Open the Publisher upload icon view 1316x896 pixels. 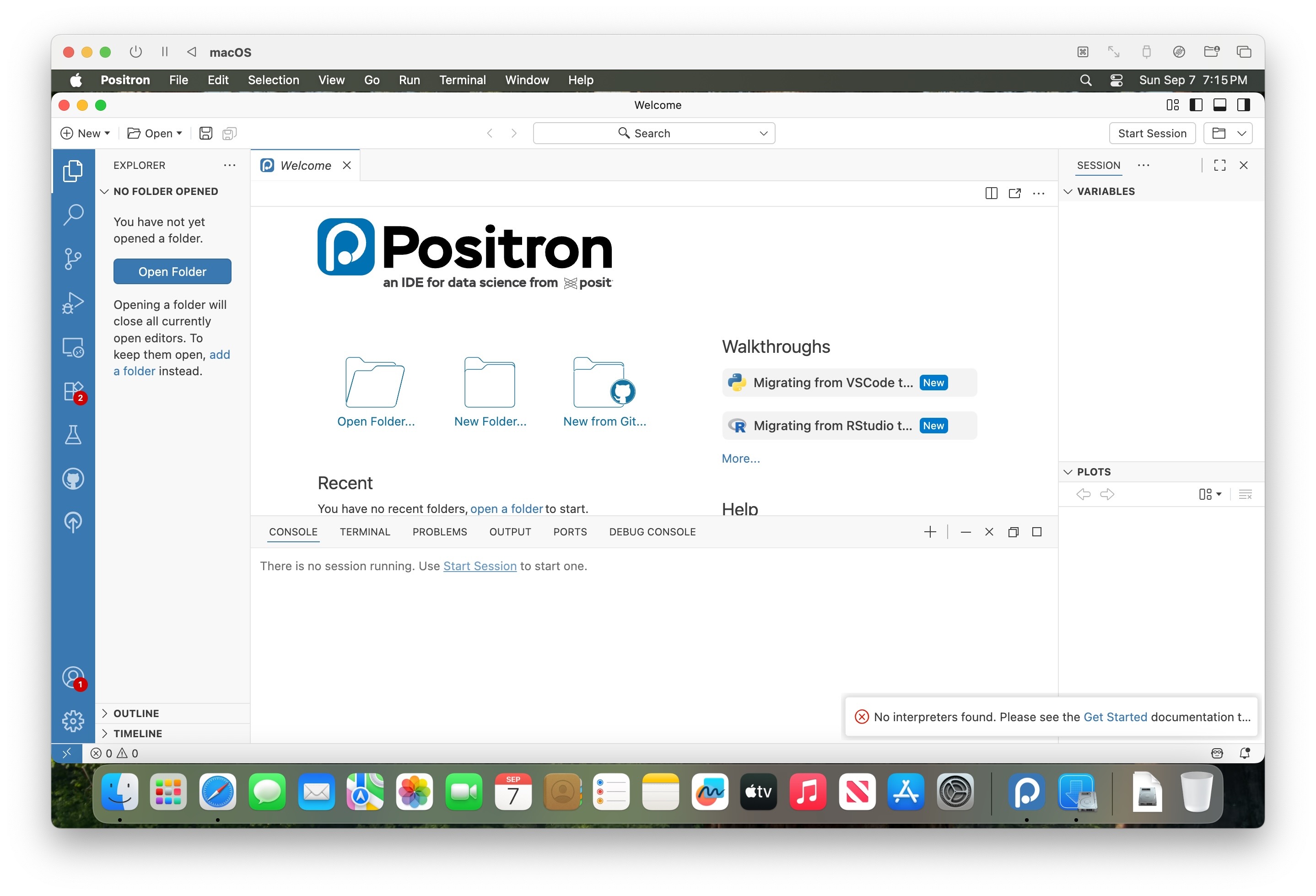point(72,522)
